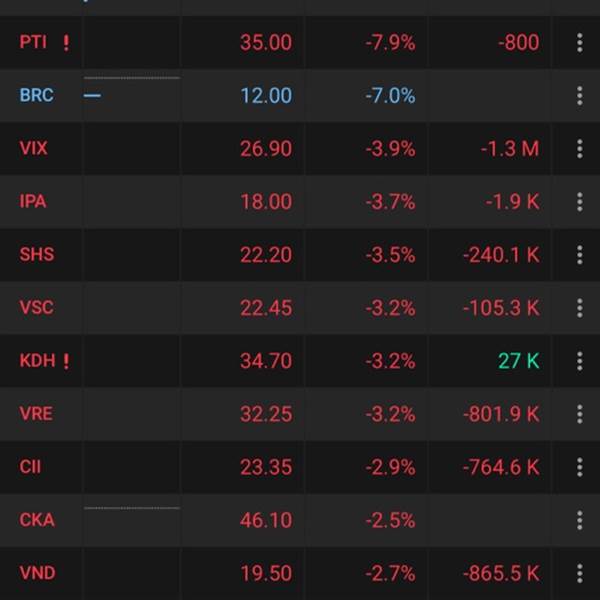Screen dimensions: 600x600
Task: Open the three-dot menu for VRE
Action: point(579,414)
